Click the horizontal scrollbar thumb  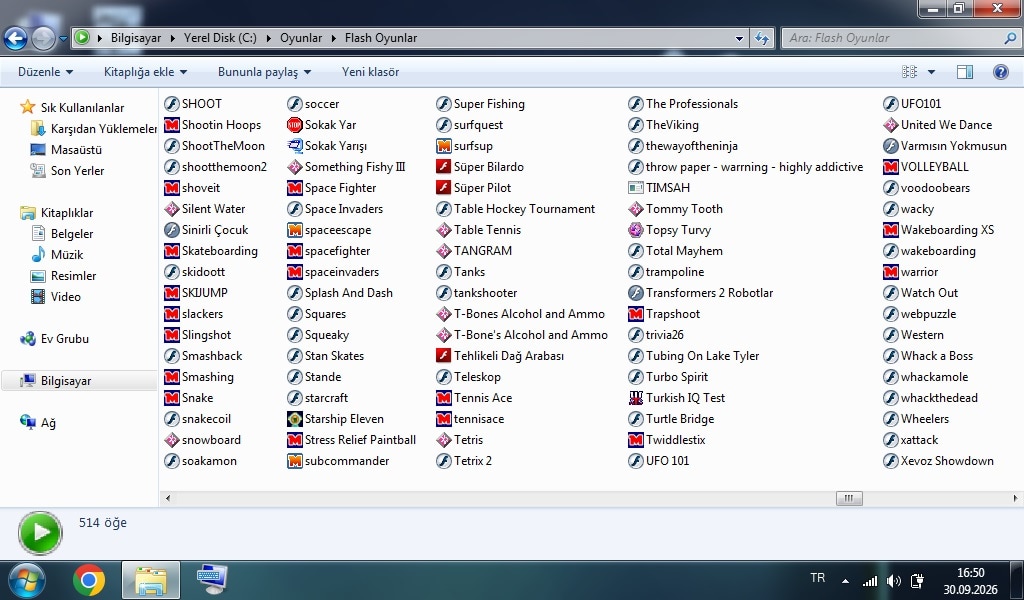pyautogui.click(x=849, y=498)
